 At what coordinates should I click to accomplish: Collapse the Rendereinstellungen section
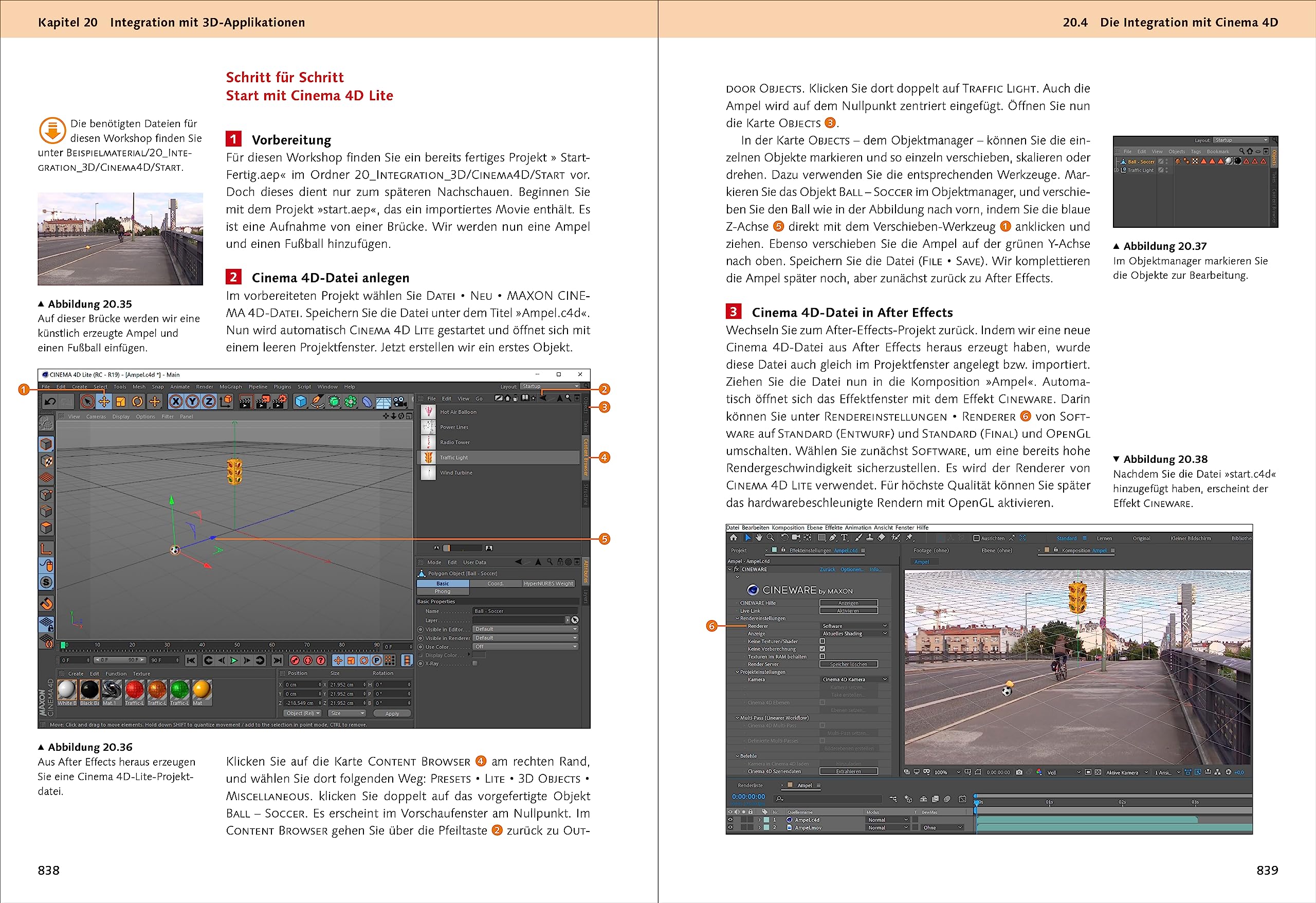click(x=737, y=619)
